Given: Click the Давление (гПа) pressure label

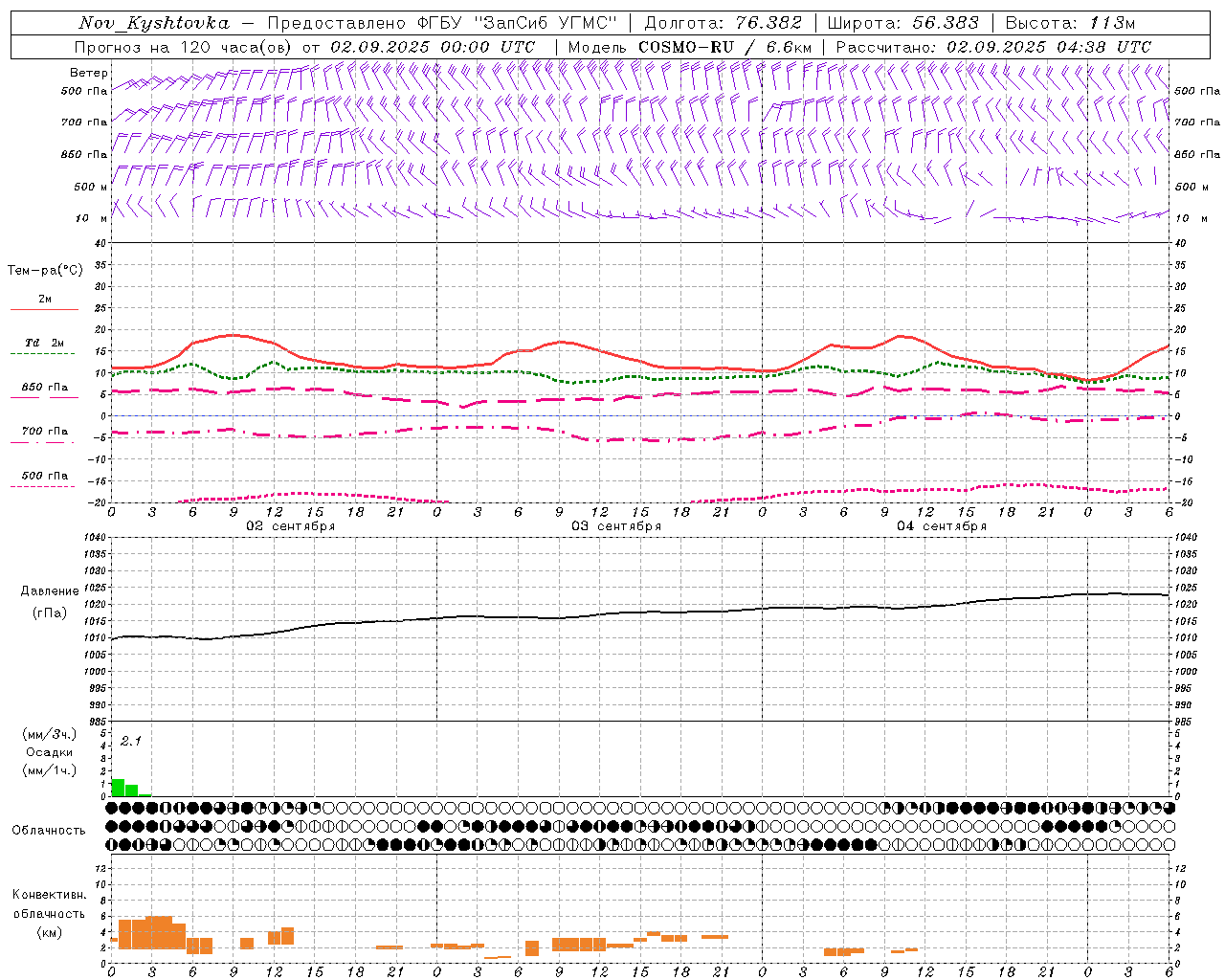Looking at the screenshot, I should pyautogui.click(x=50, y=602).
